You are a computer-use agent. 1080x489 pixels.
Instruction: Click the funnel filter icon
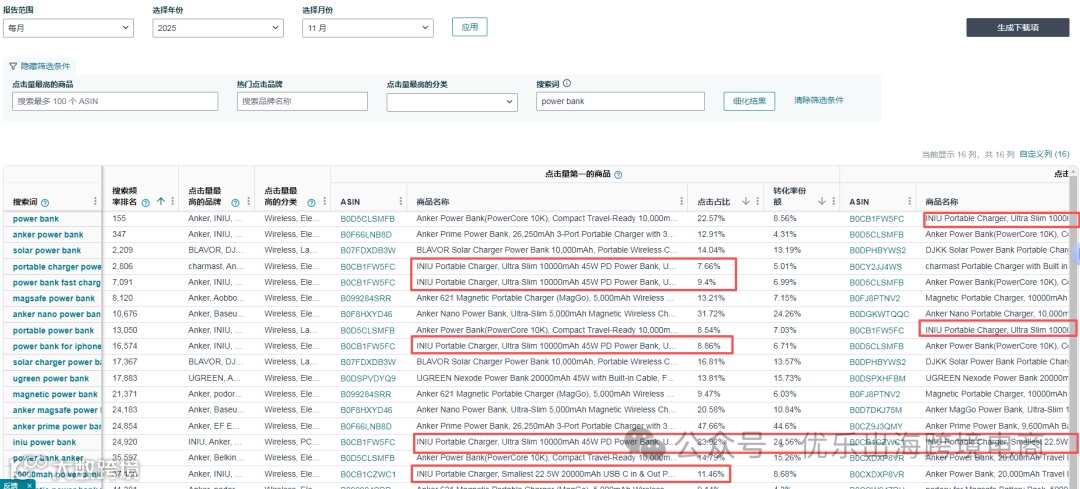(x=12, y=67)
